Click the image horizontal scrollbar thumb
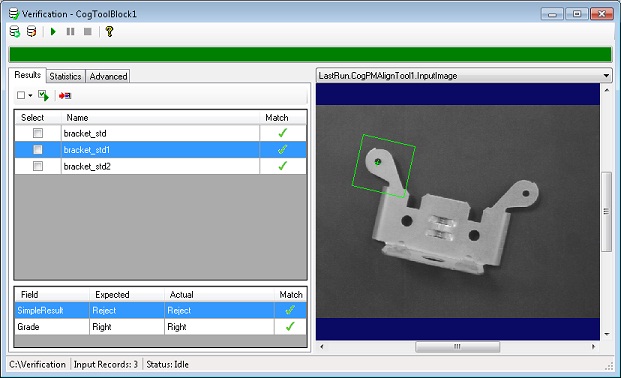This screenshot has width=621, height=378. [457, 347]
